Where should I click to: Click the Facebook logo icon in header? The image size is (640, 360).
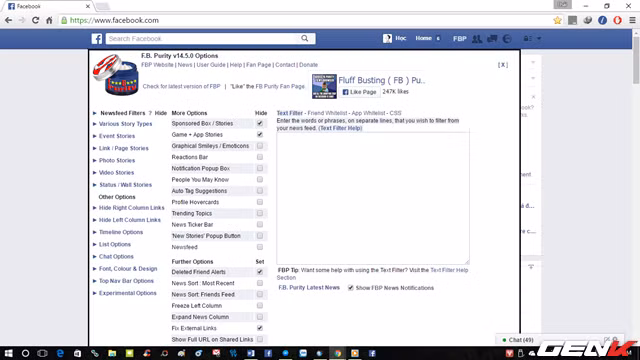pos(97,39)
